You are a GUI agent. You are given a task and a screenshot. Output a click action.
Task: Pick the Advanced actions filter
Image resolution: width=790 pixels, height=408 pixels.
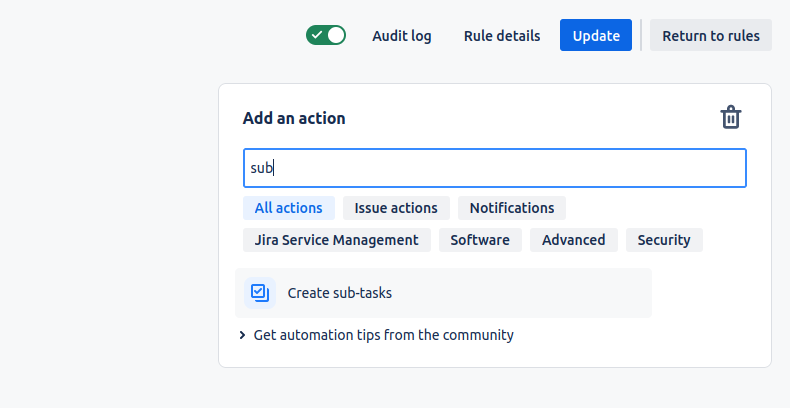click(x=573, y=240)
